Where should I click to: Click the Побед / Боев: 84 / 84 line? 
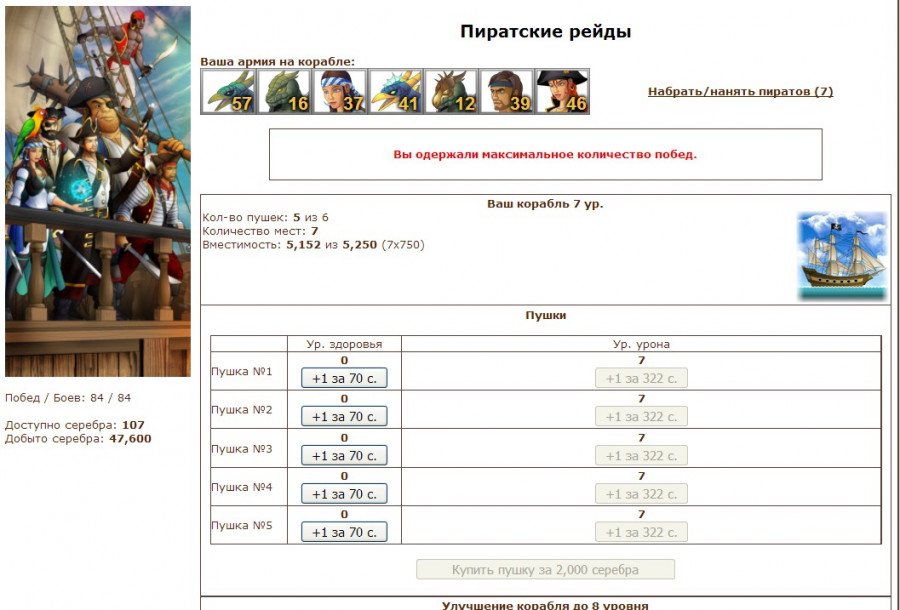tap(68, 398)
